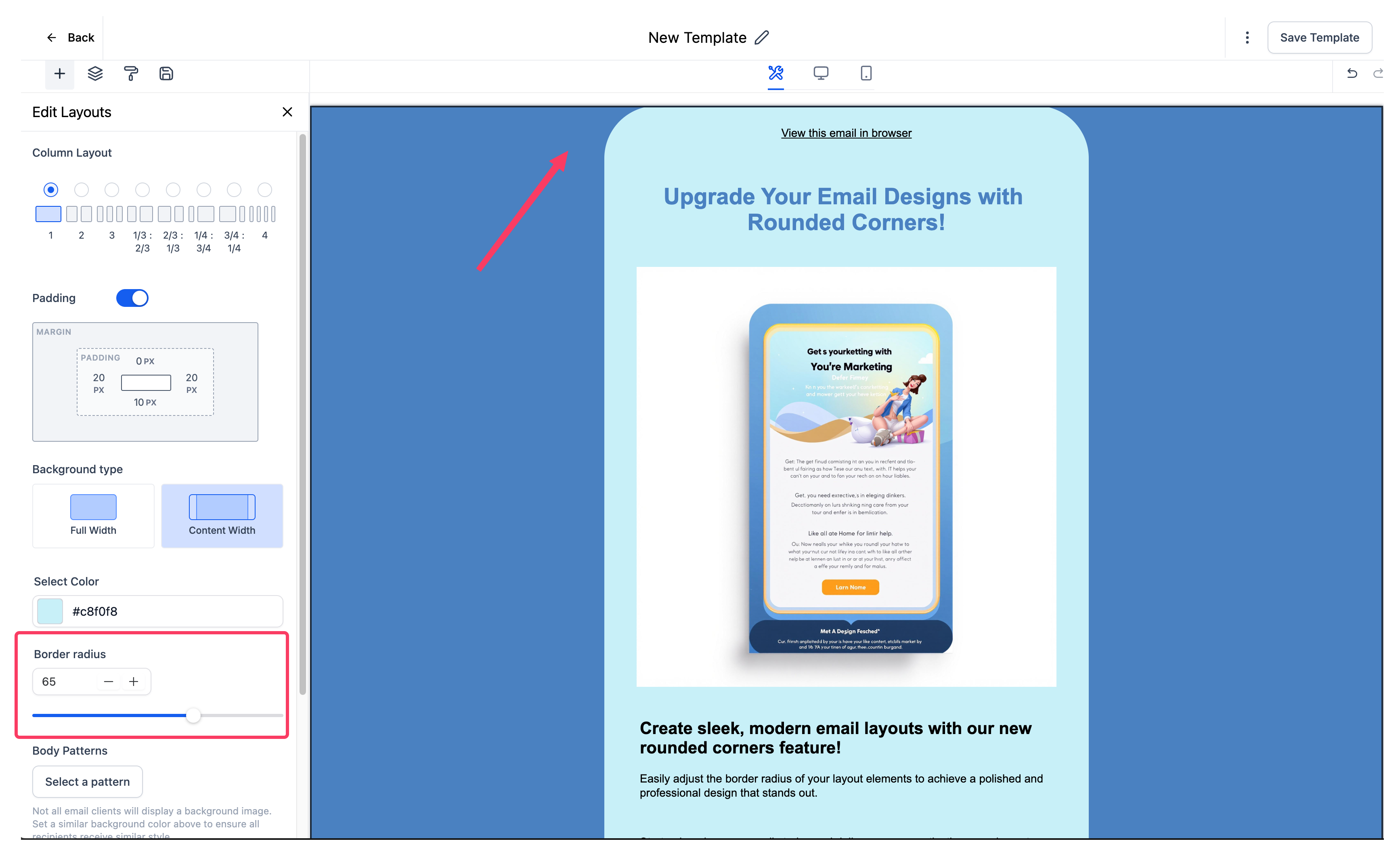Redo the last change
Viewport: 1400px width, 856px height.
[x=1379, y=73]
